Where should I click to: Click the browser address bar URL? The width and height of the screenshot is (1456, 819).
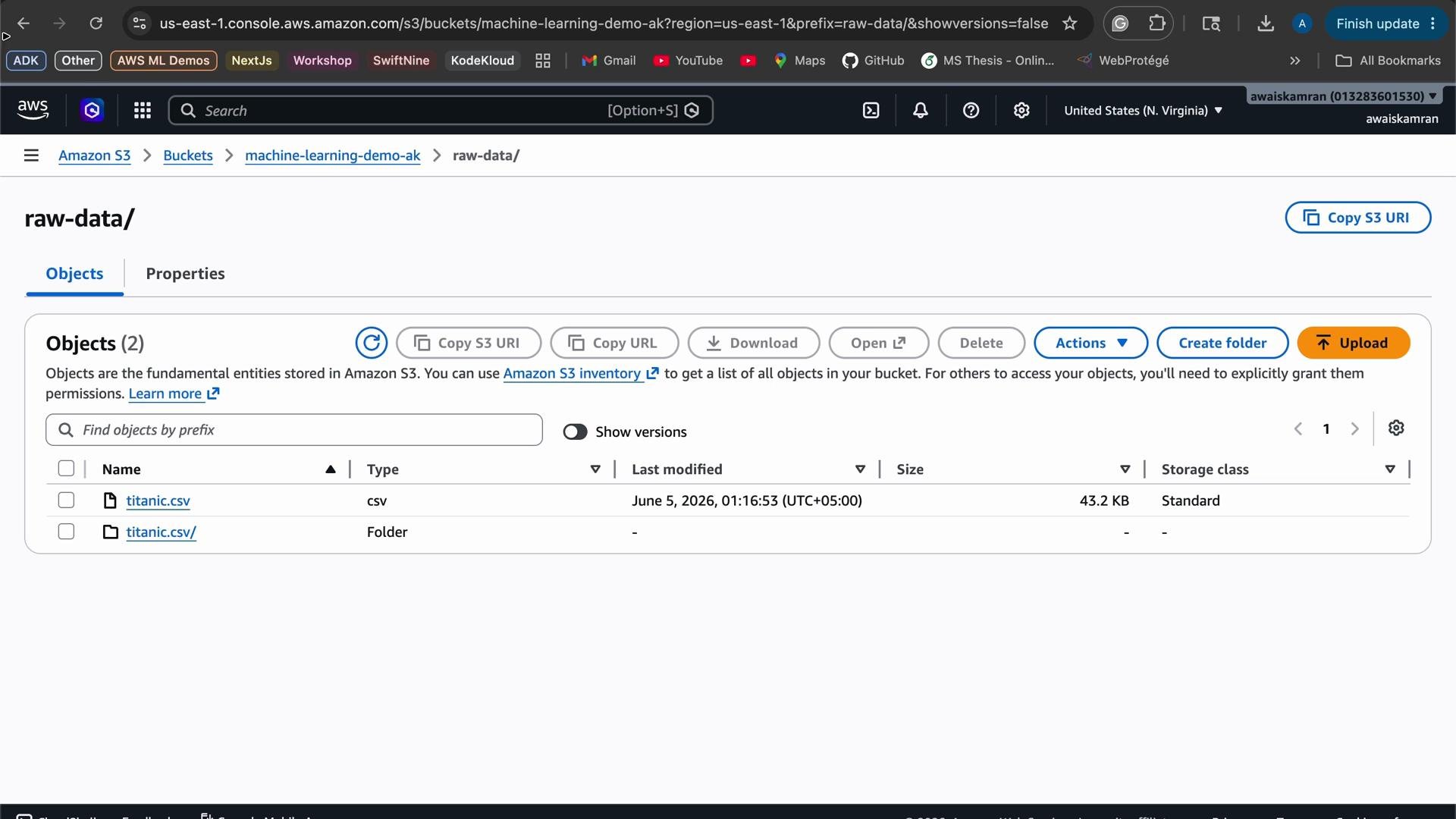point(604,24)
